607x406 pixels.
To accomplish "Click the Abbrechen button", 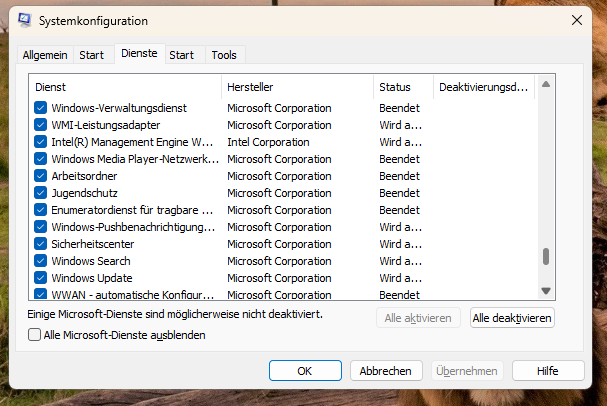I will click(385, 371).
